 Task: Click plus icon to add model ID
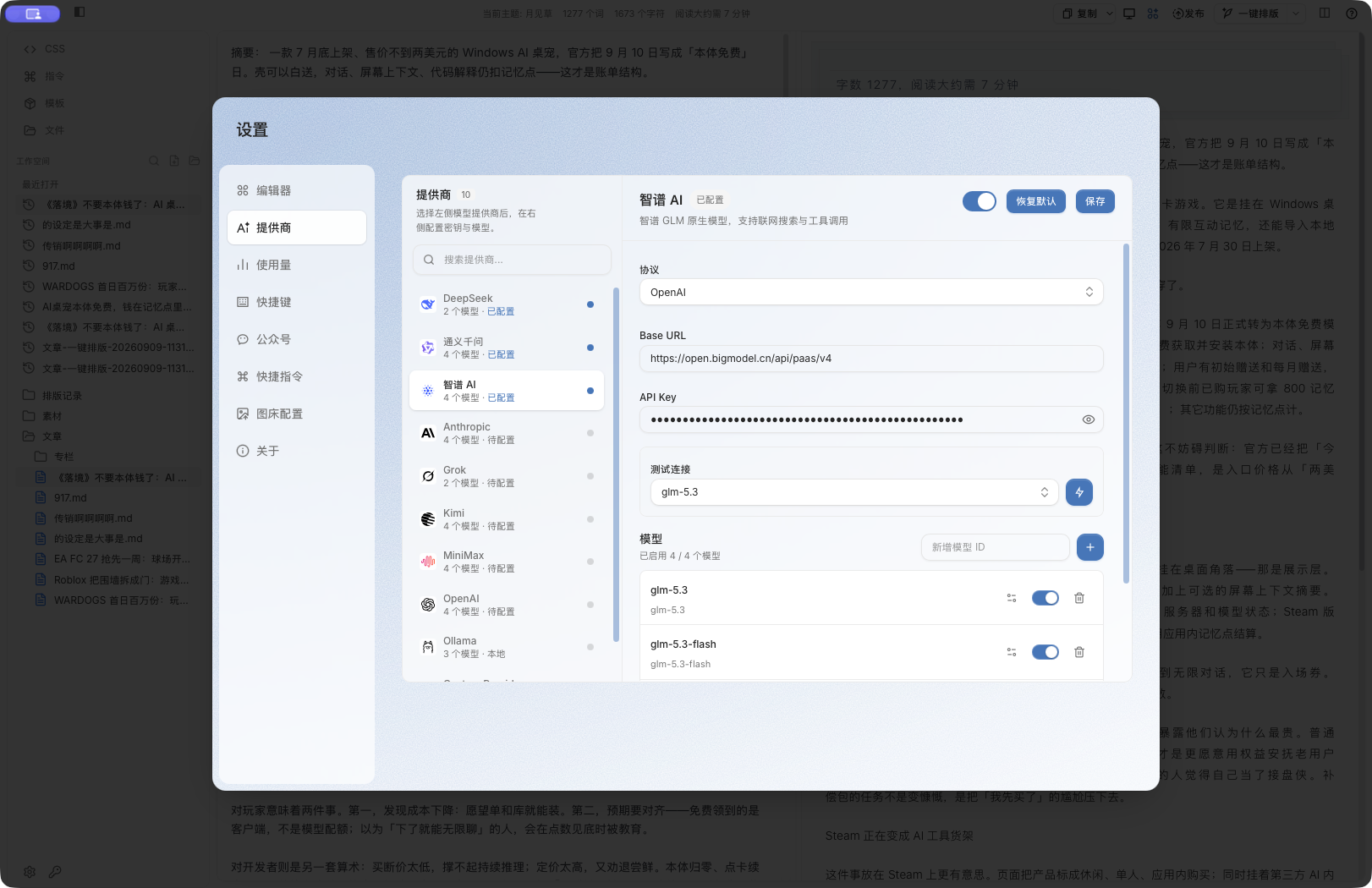point(1090,547)
